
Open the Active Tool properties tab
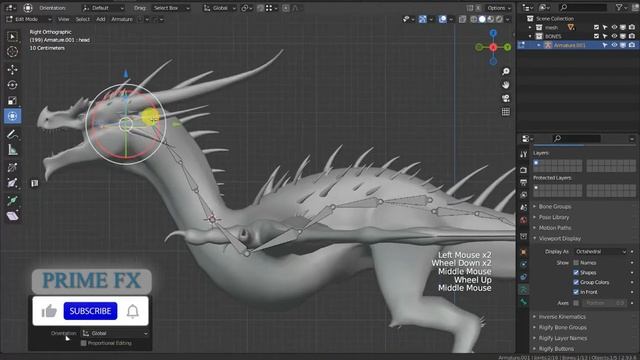[524, 154]
